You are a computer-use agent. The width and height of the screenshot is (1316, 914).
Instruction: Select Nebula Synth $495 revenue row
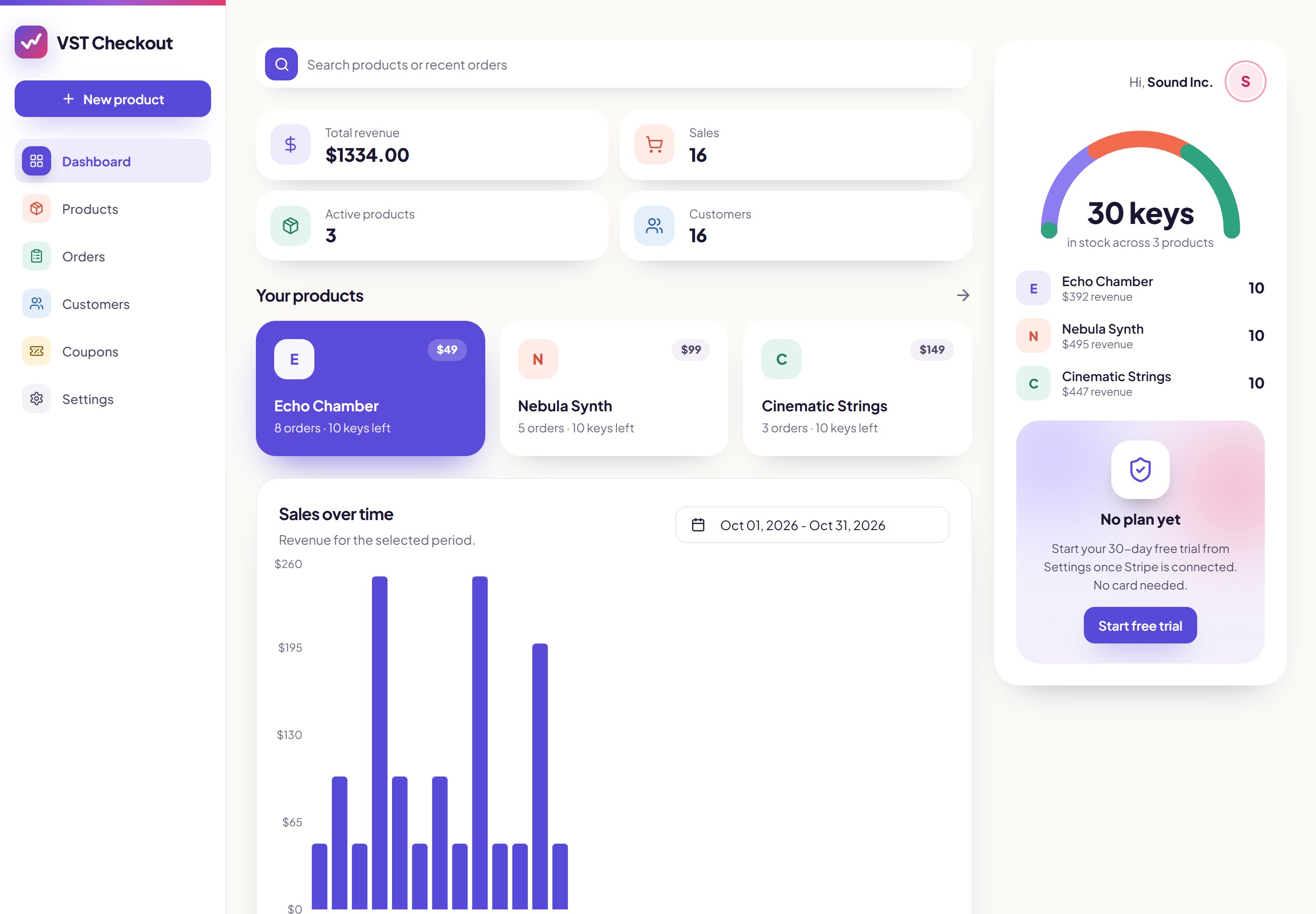click(x=1140, y=335)
